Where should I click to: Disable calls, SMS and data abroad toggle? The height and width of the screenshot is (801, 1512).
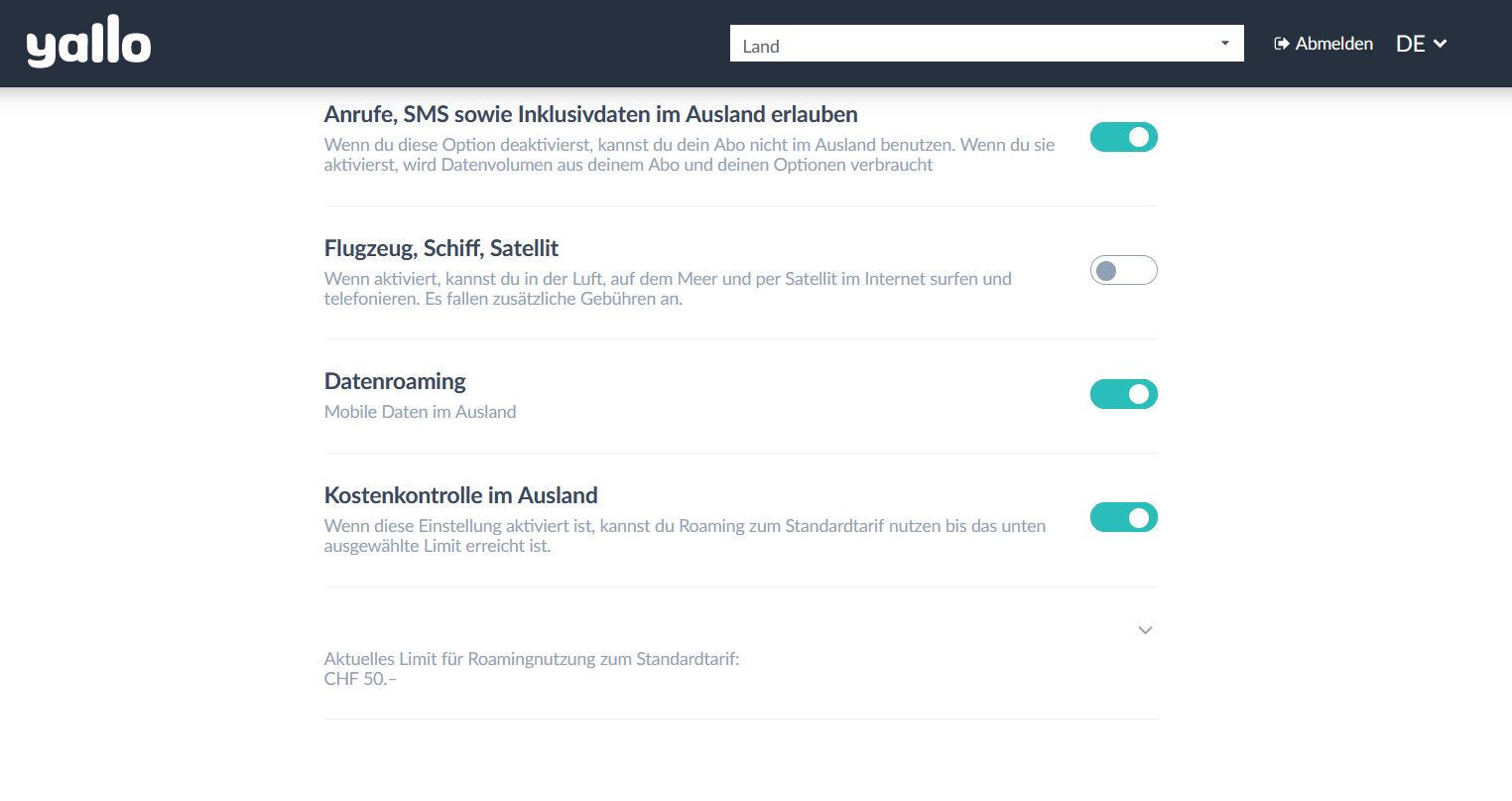[x=1123, y=137]
